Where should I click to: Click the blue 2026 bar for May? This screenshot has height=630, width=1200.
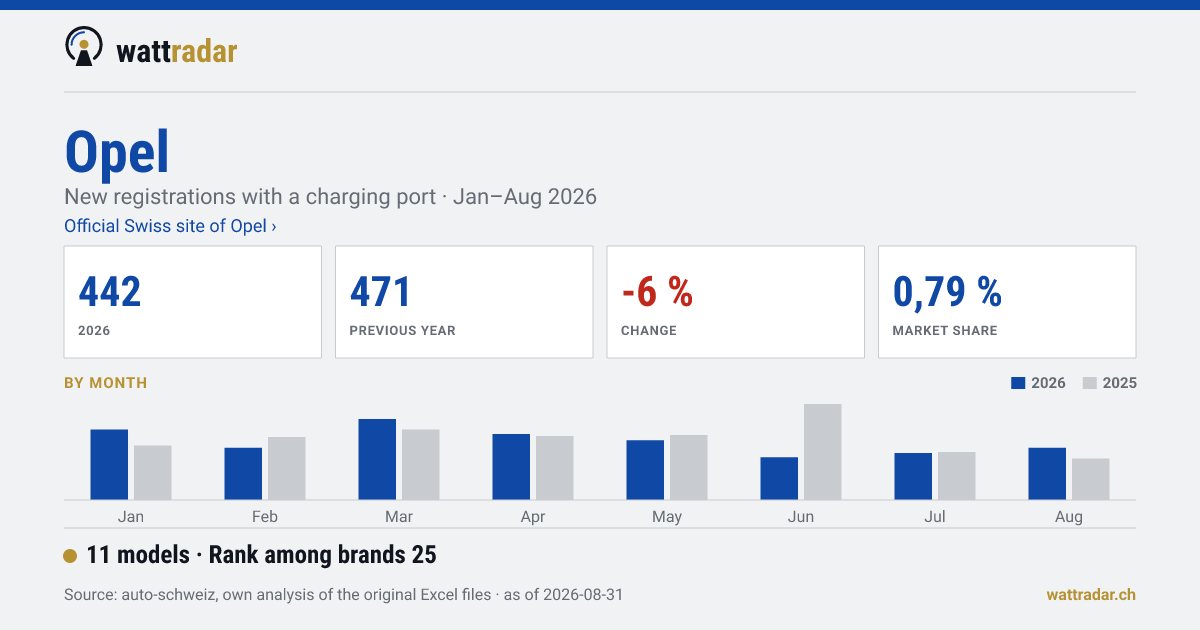[645, 470]
